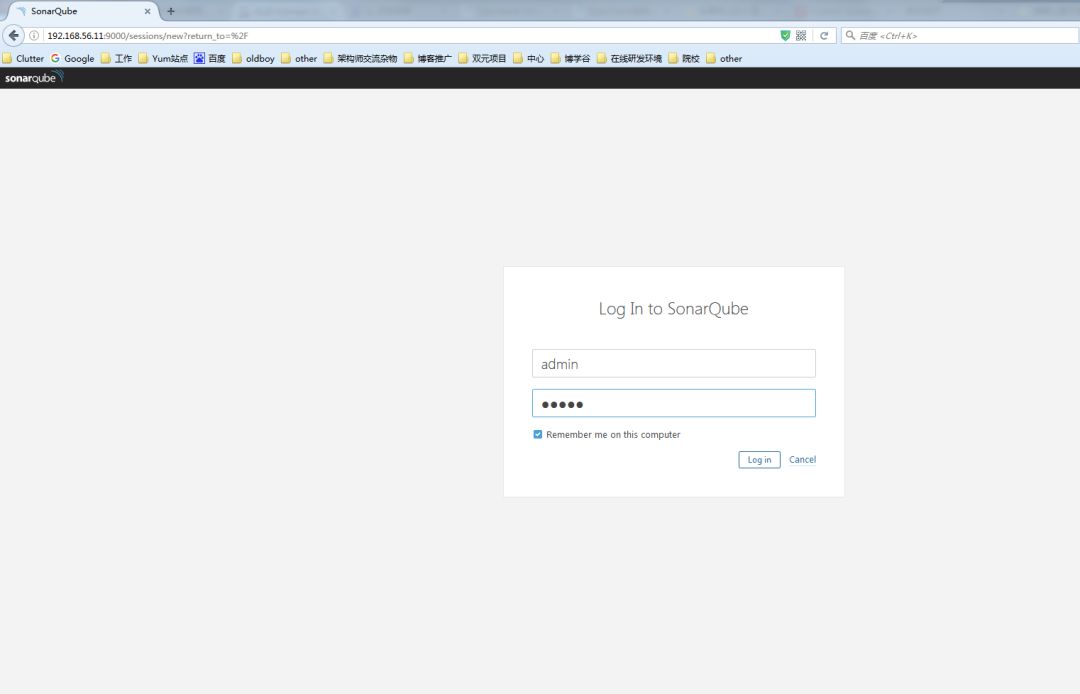Close the SonarQube browser tab
This screenshot has width=1080, height=694.
[x=147, y=11]
